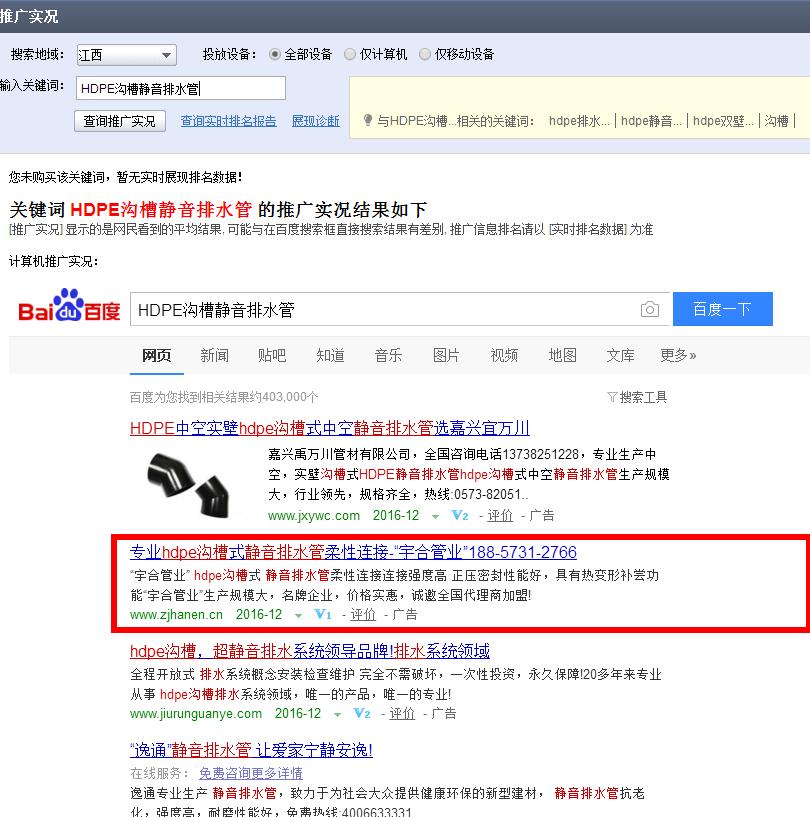Click the 免费咨询更多详情 link
Image resolution: width=810 pixels, height=817 pixels.
tap(251, 773)
